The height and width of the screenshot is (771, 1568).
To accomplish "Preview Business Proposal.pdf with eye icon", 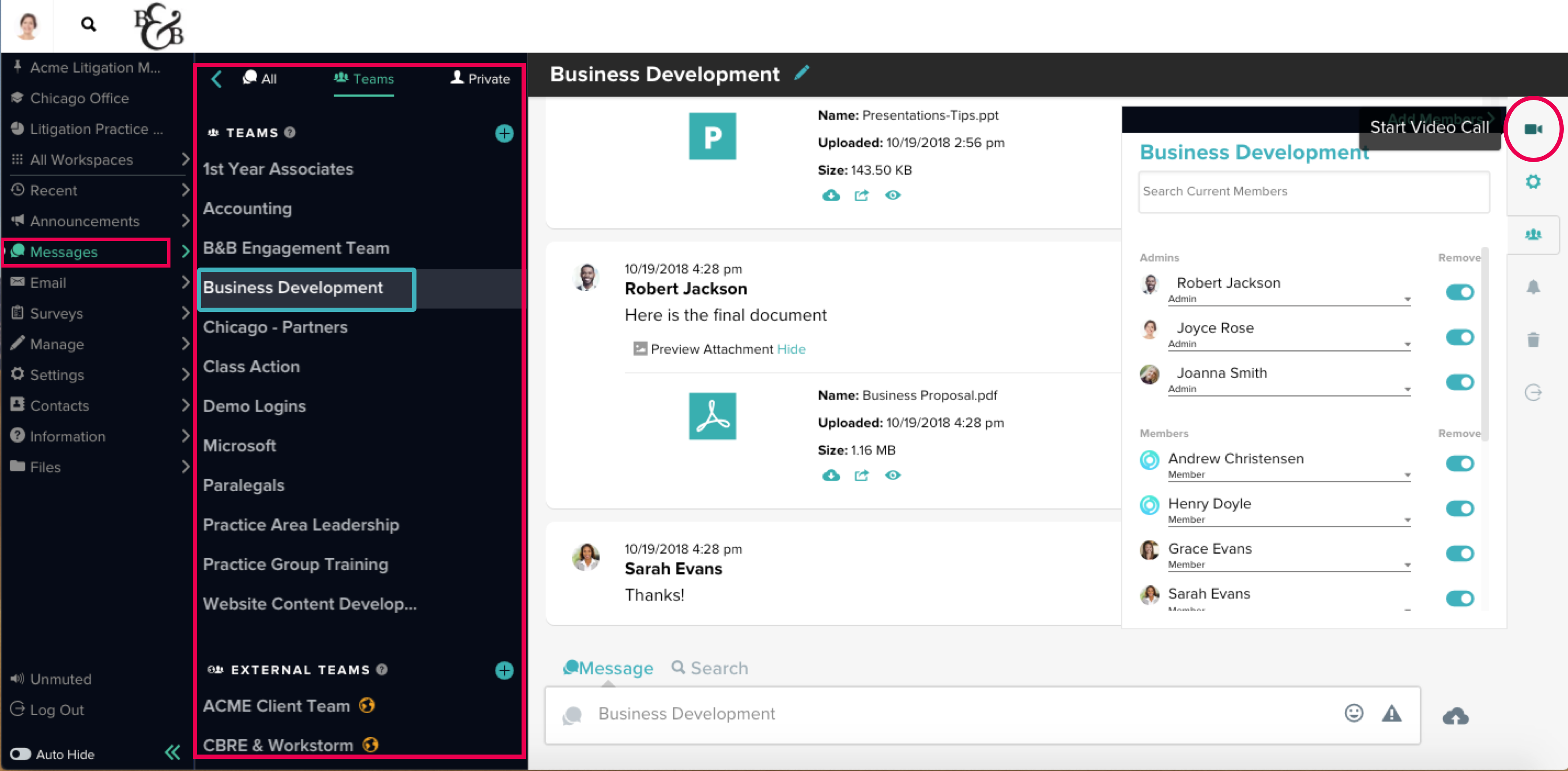I will pos(892,475).
